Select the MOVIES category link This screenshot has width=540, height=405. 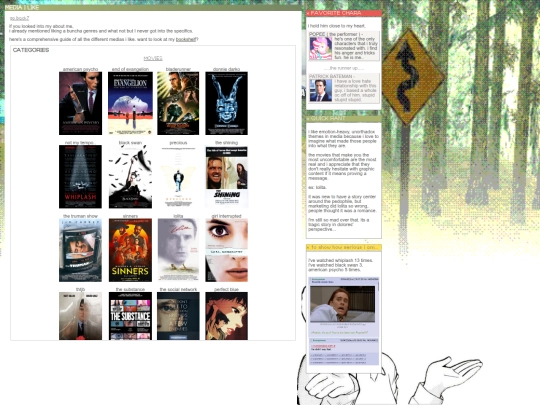[153, 59]
